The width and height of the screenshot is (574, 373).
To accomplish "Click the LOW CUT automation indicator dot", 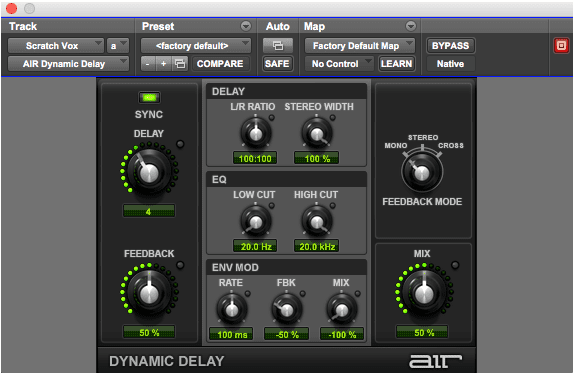I will [x=272, y=206].
